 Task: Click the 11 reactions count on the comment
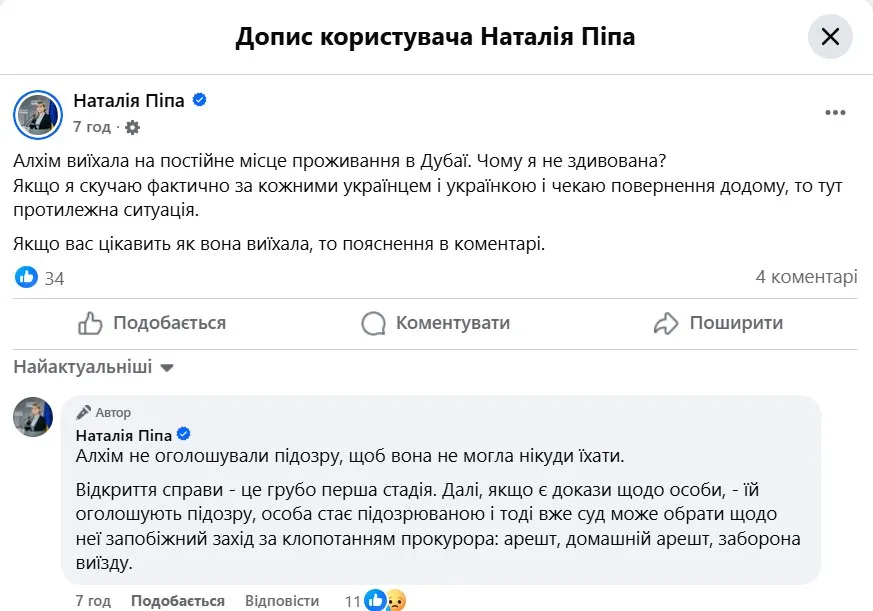(352, 600)
